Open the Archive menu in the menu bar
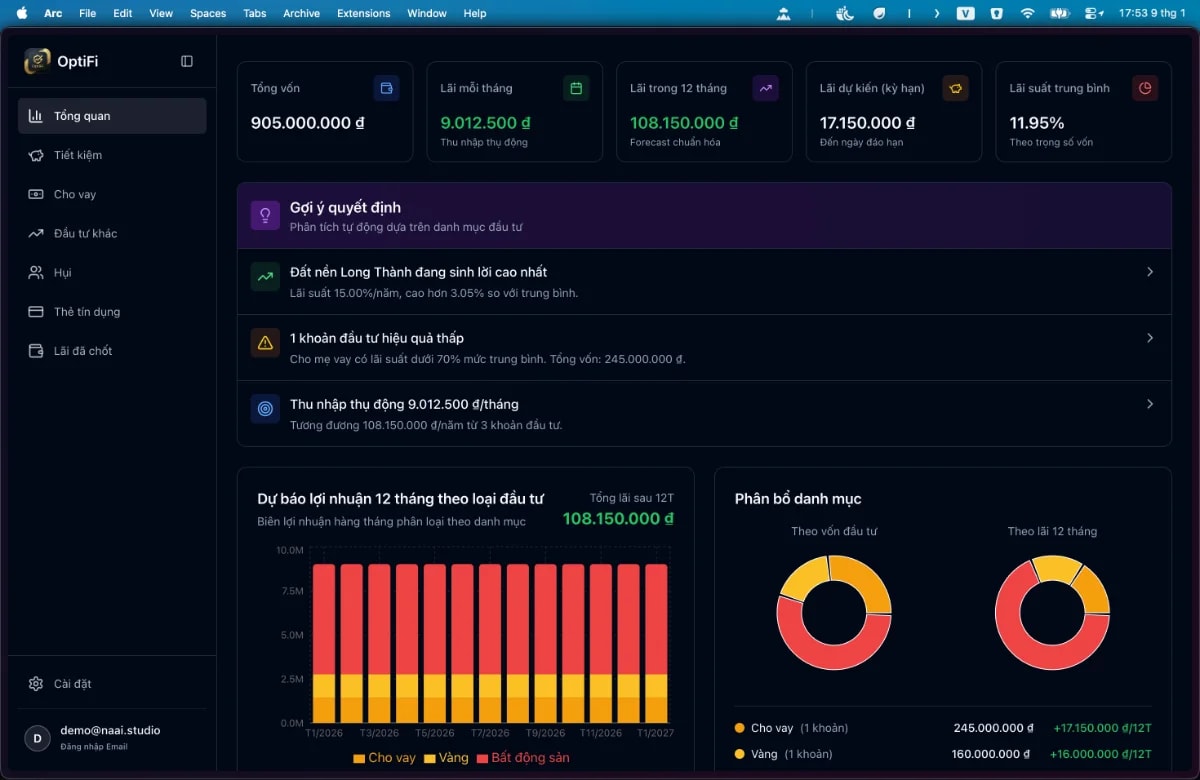1200x780 pixels. 301,13
